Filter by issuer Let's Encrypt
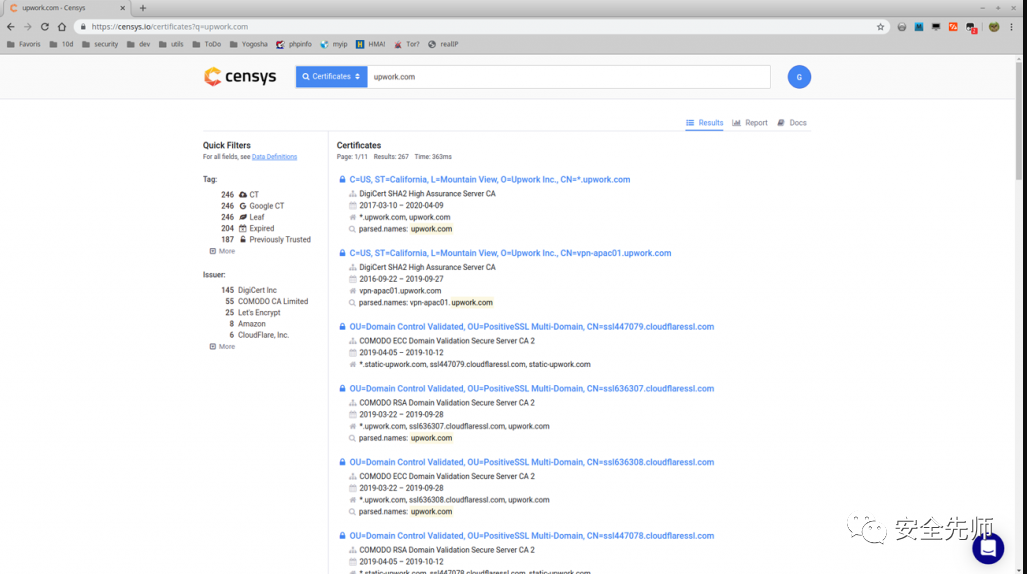The height and width of the screenshot is (574, 1027). [259, 313]
